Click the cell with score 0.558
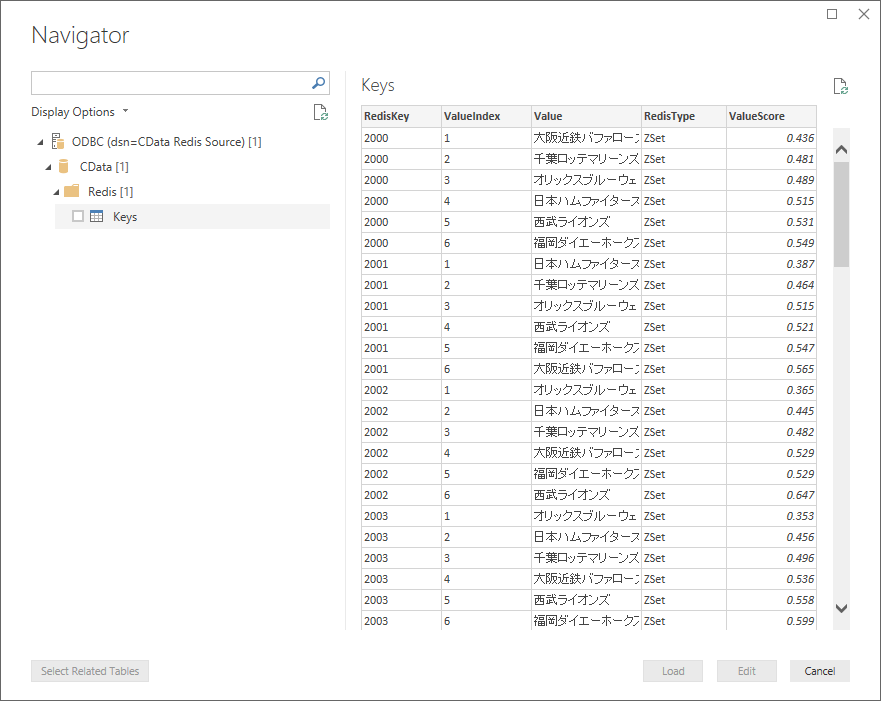 pyautogui.click(x=771, y=600)
